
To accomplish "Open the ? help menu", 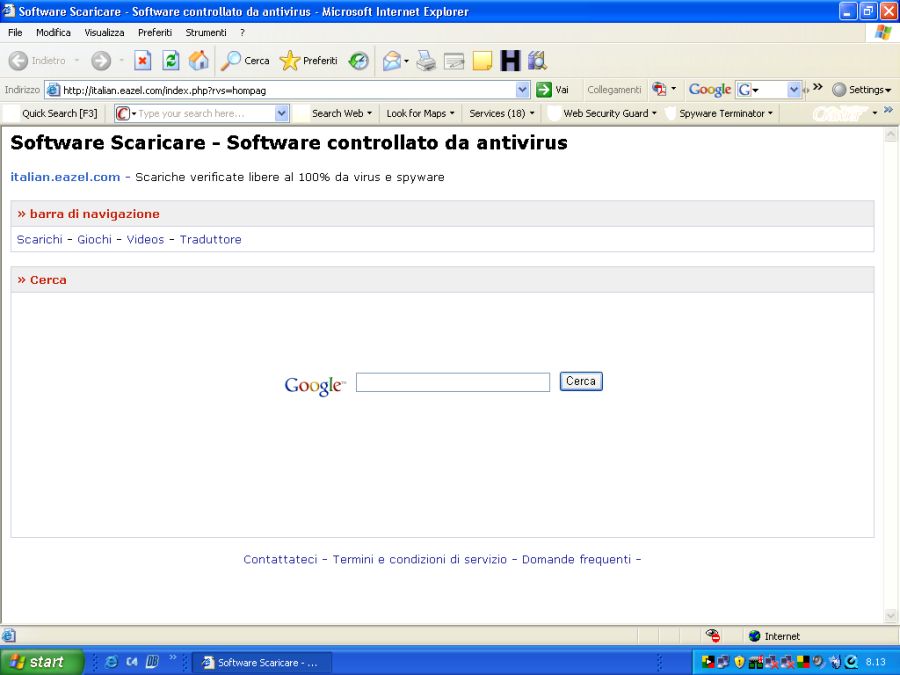I will (242, 33).
